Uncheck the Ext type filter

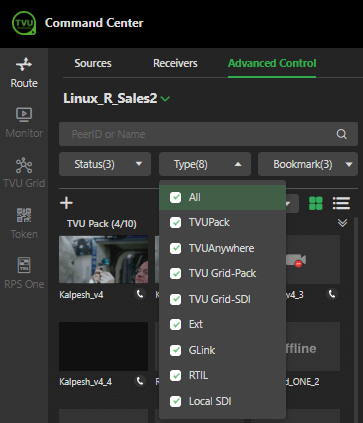pyautogui.click(x=175, y=325)
